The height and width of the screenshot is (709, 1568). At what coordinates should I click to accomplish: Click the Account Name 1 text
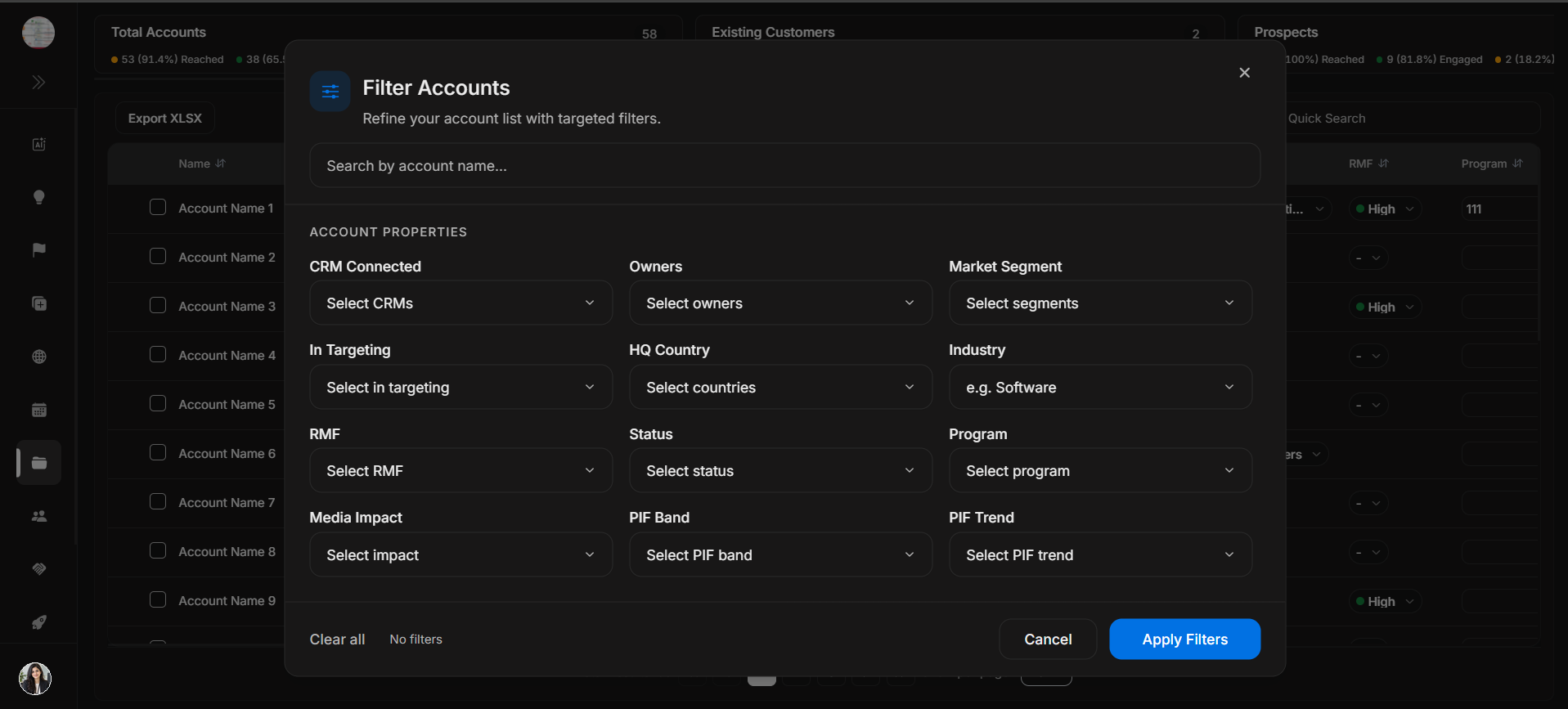click(x=226, y=209)
